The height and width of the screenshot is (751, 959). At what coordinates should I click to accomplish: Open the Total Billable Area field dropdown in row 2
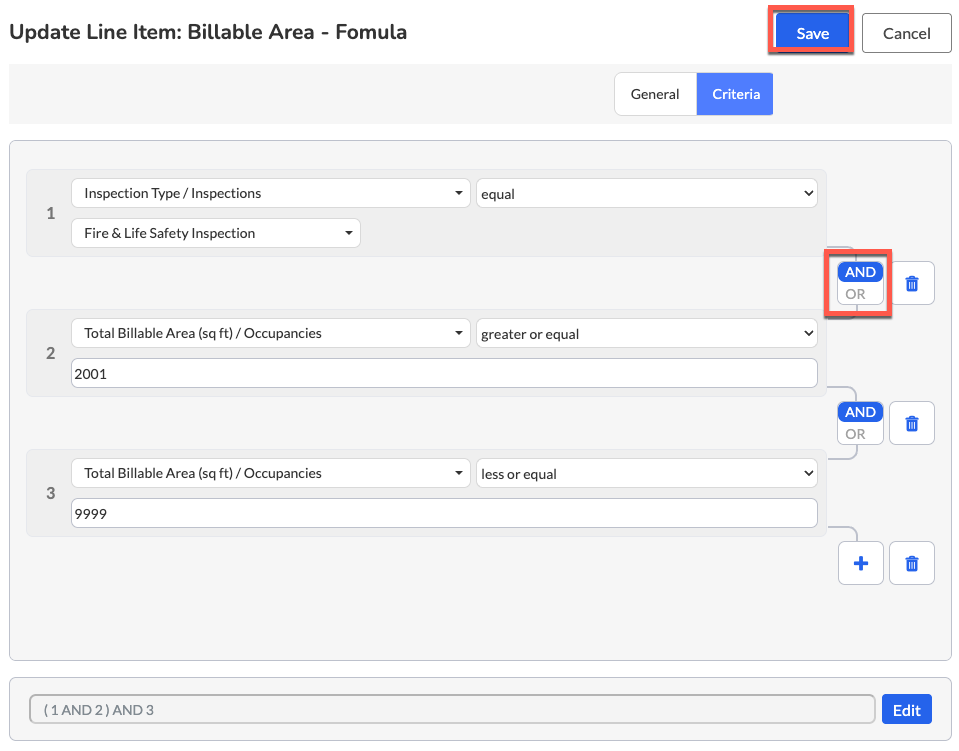270,333
